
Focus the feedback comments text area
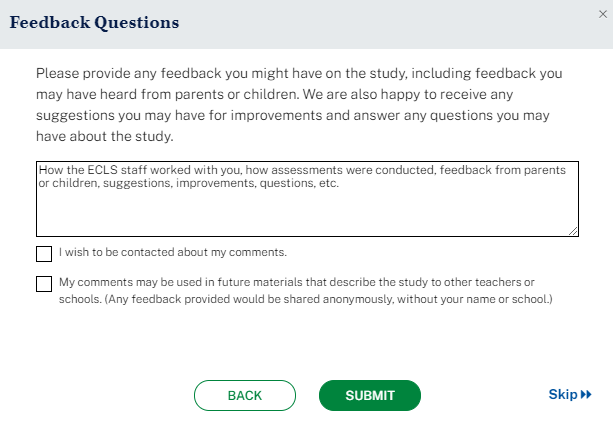306,212
